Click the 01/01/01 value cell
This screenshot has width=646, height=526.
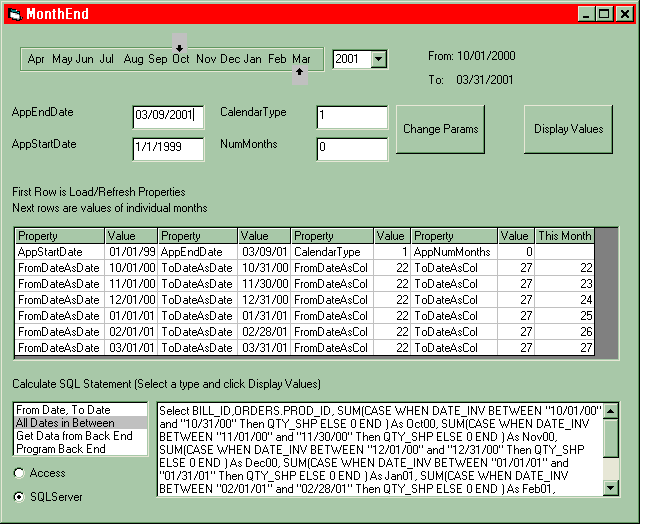pyautogui.click(x=131, y=316)
